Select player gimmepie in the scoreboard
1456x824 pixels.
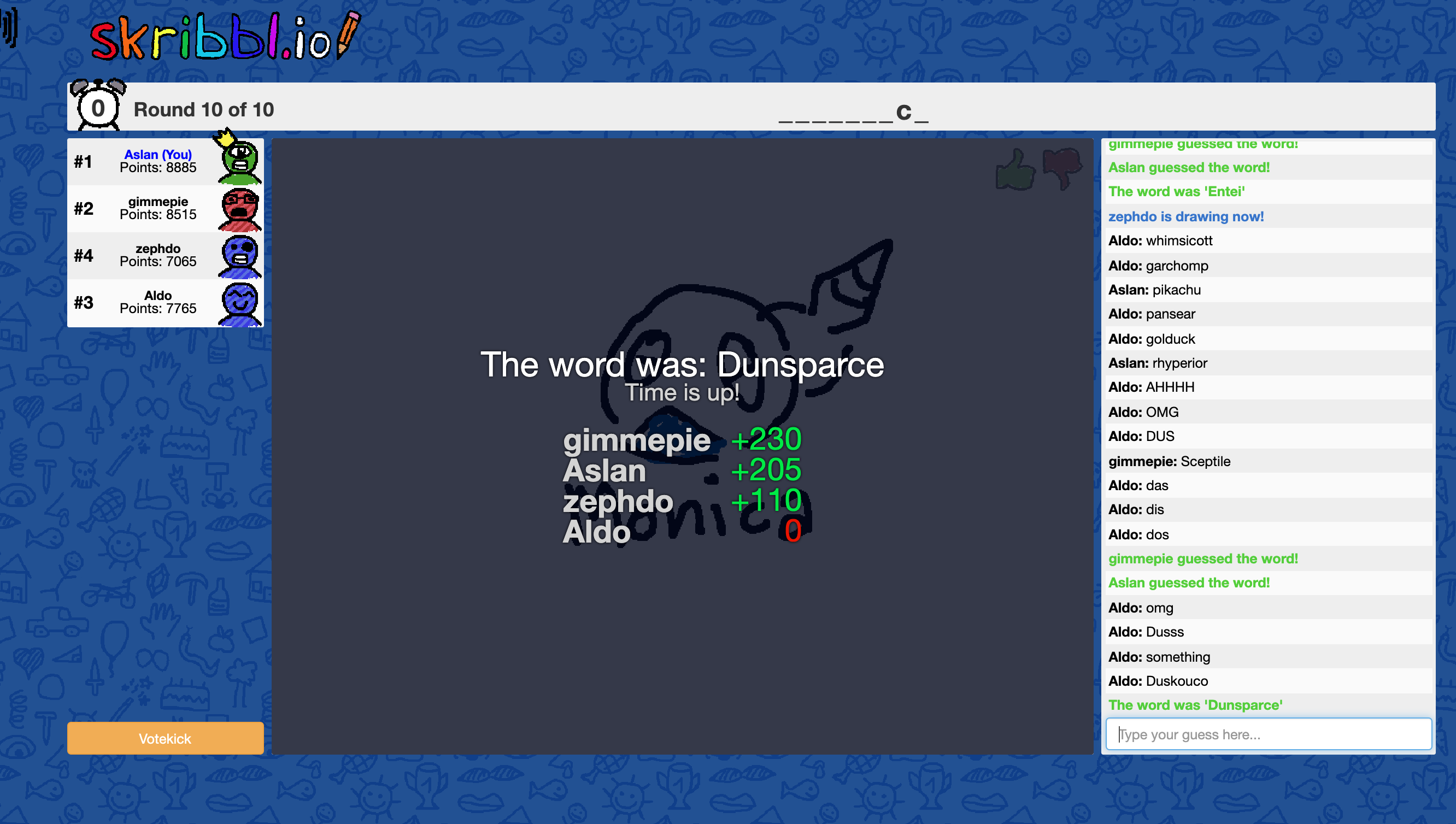point(158,202)
